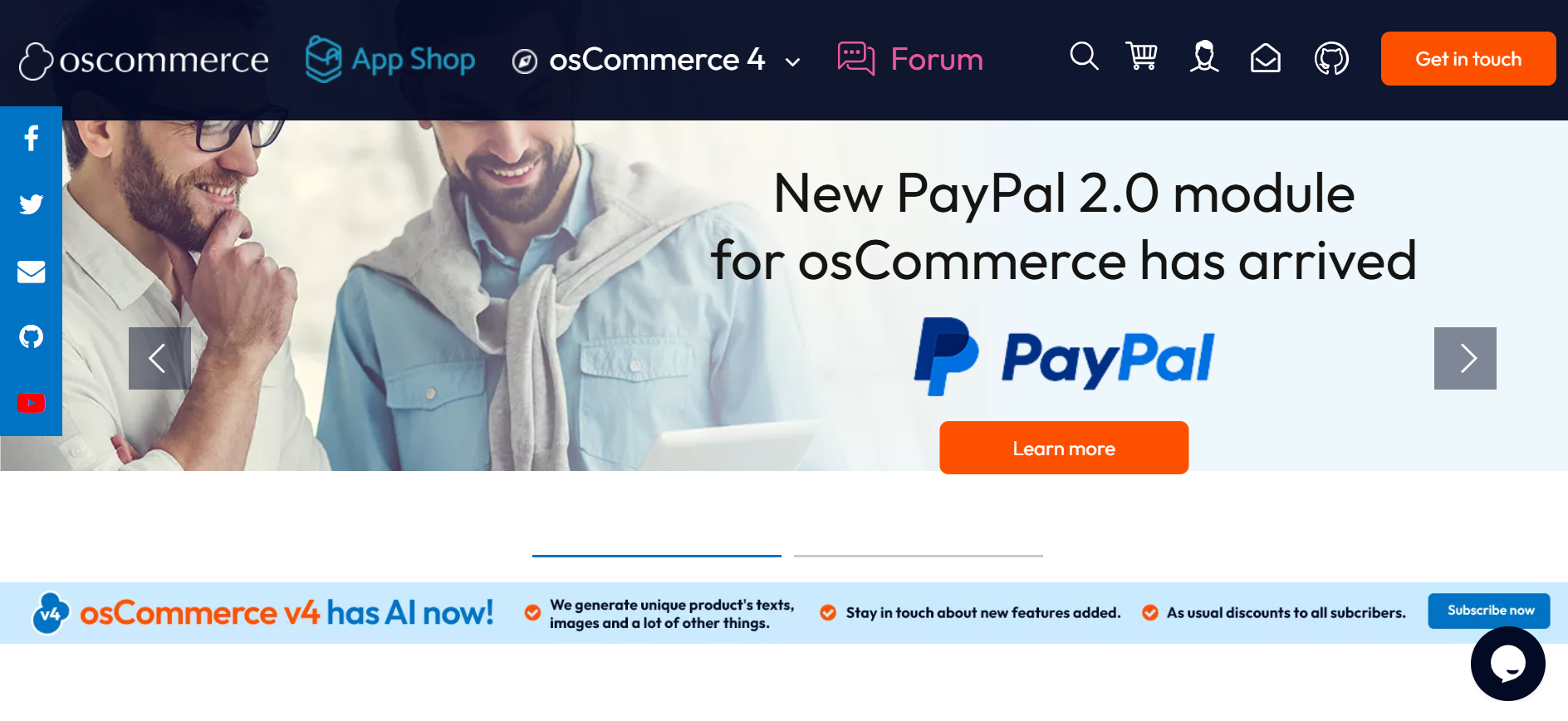Open the Forum menu item

(x=910, y=59)
